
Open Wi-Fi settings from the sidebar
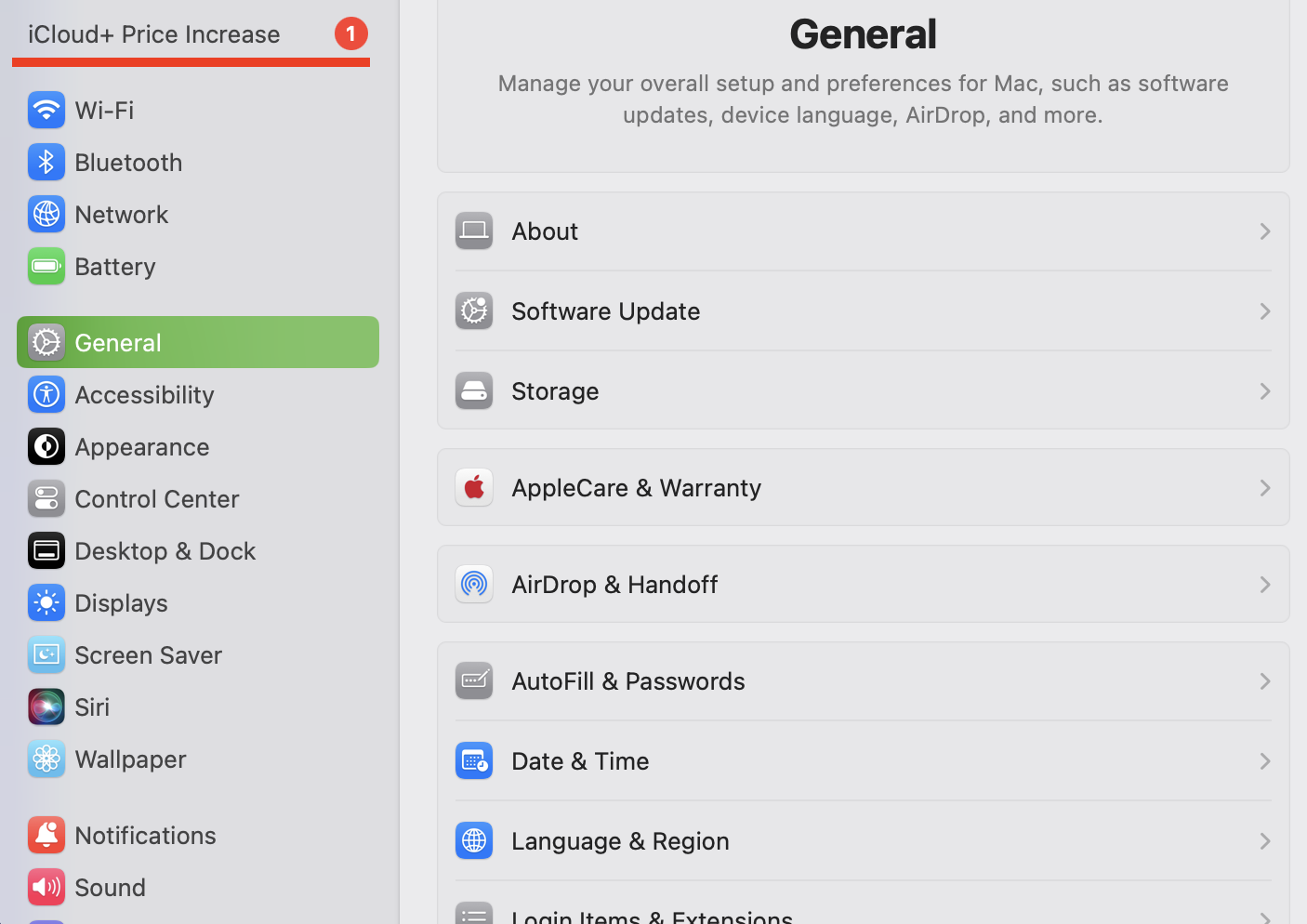click(46, 110)
